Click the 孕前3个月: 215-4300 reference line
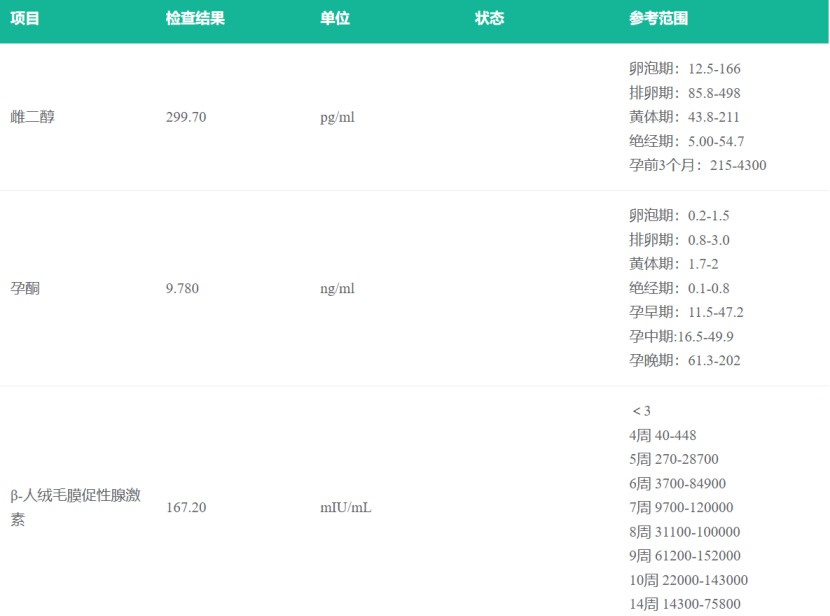Screen dimensions: 830x616 (697, 165)
